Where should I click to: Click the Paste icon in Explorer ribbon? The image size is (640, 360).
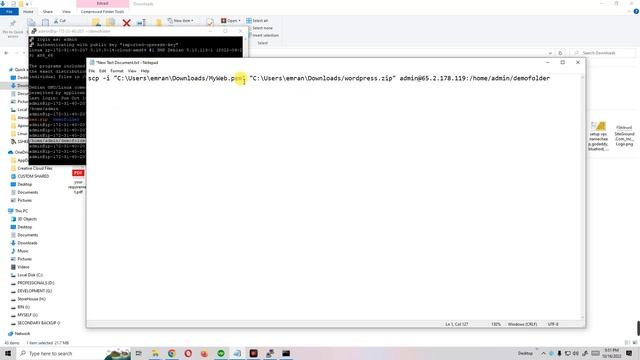(45, 23)
